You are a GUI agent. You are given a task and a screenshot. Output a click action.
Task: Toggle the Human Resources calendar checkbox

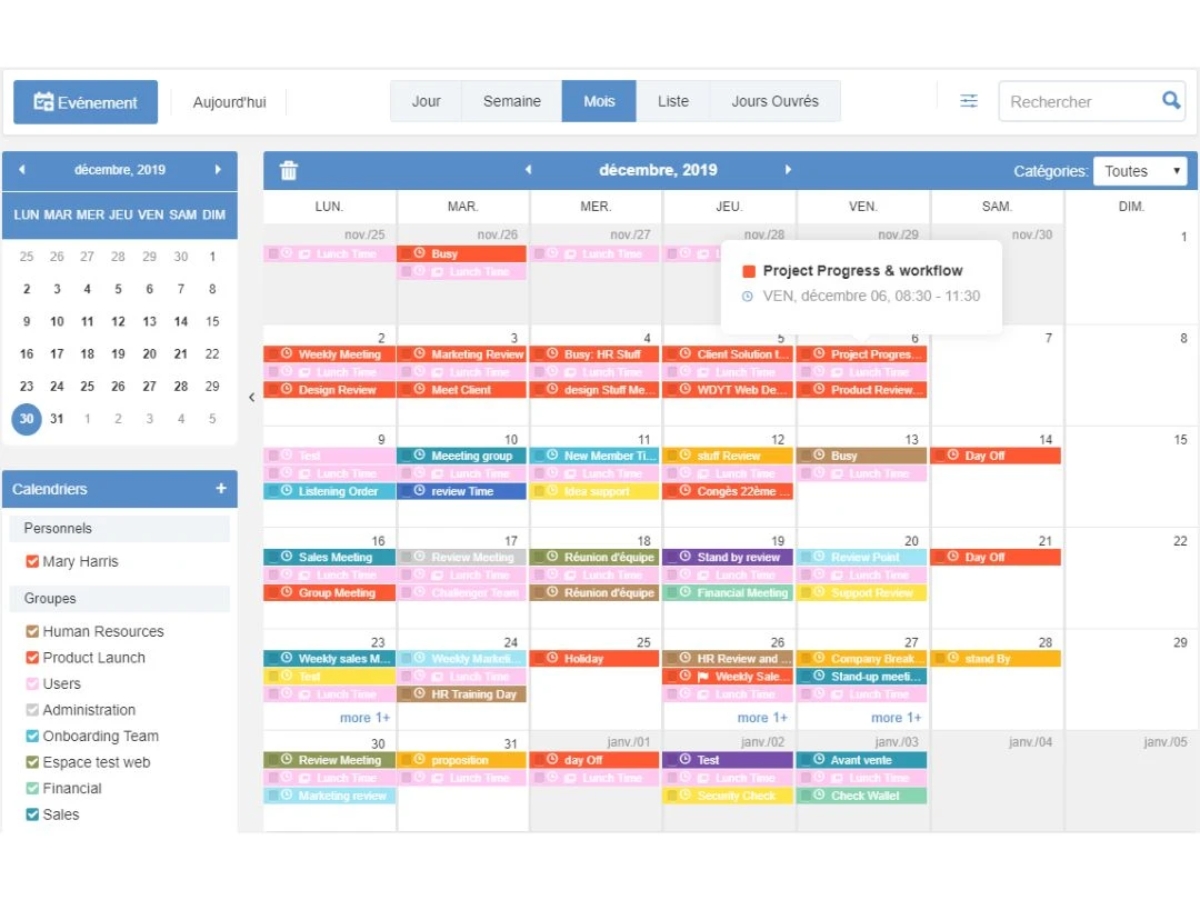click(x=32, y=632)
